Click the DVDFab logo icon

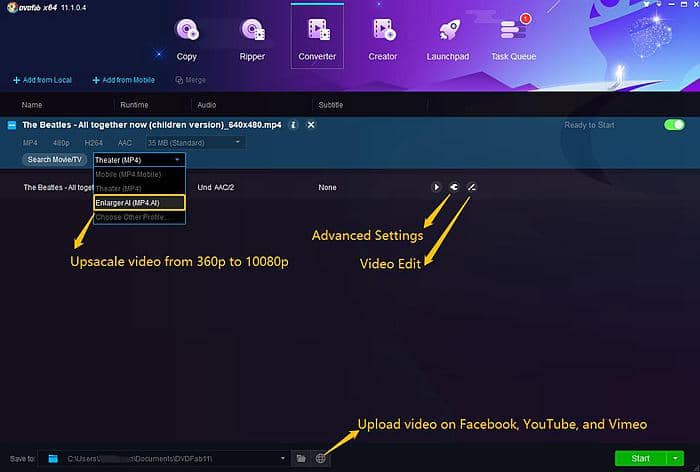[x=12, y=7]
